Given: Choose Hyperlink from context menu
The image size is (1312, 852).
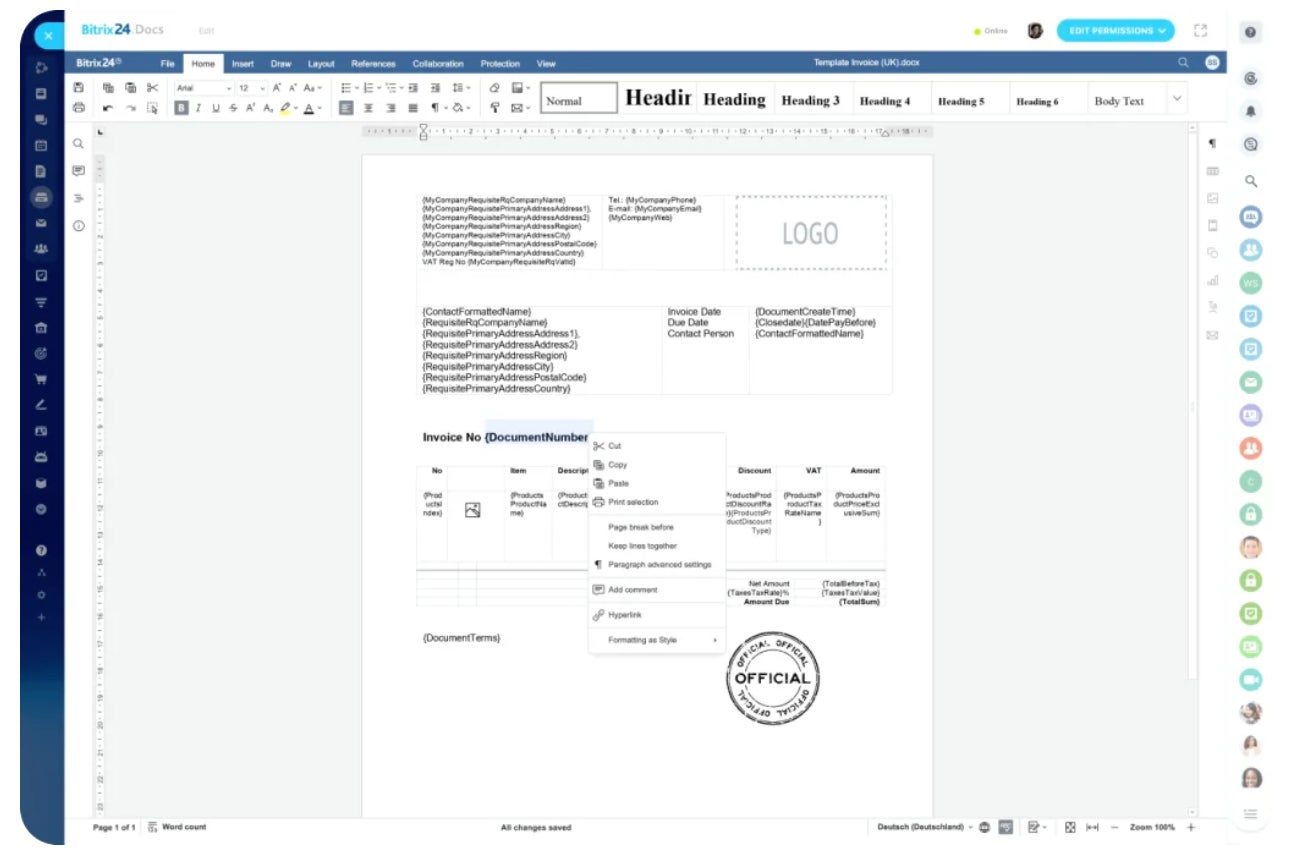Looking at the screenshot, I should click(x=656, y=615).
